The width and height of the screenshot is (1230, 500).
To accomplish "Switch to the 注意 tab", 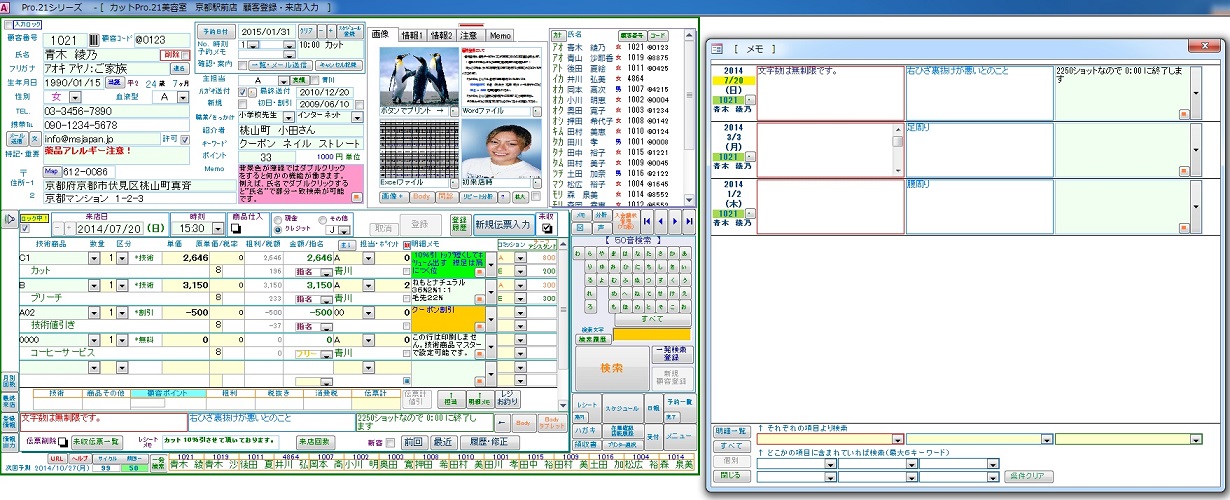I will [x=470, y=35].
